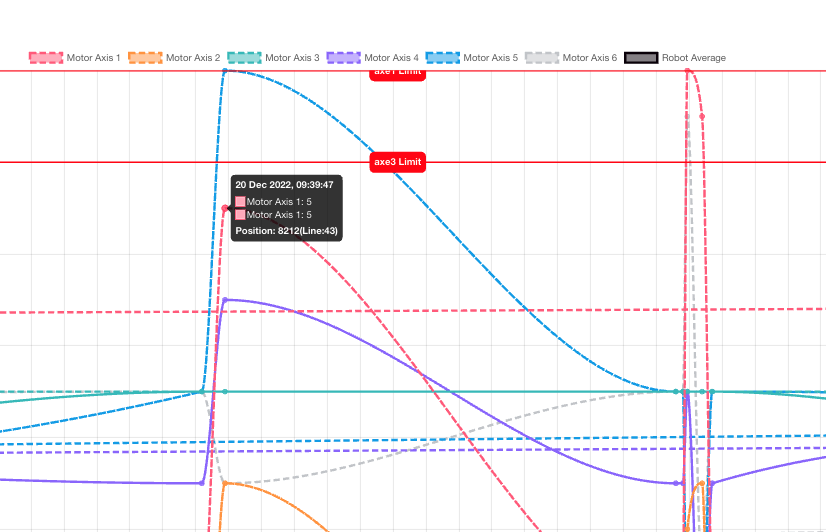Hide the Motor Axis 1 series label
Image resolution: width=826 pixels, height=532 pixels.
[x=93, y=58]
